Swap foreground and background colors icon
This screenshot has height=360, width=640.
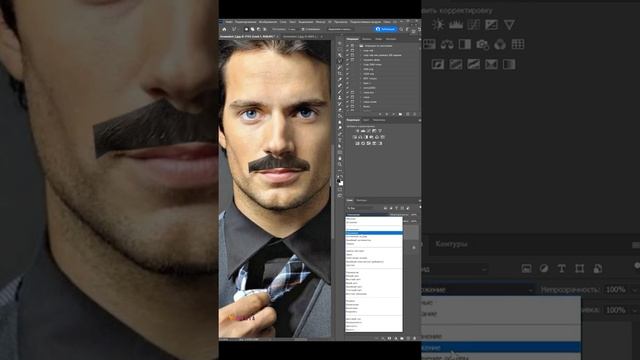[x=342, y=176]
